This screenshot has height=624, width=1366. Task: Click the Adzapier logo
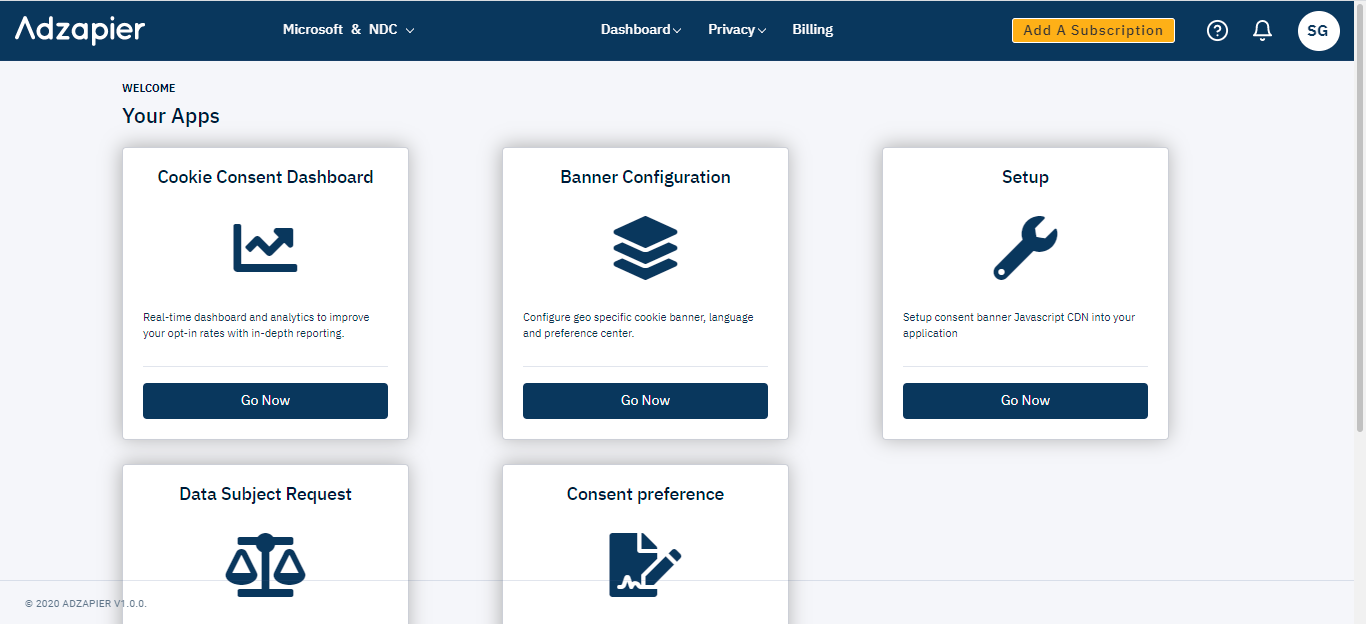coord(79,29)
